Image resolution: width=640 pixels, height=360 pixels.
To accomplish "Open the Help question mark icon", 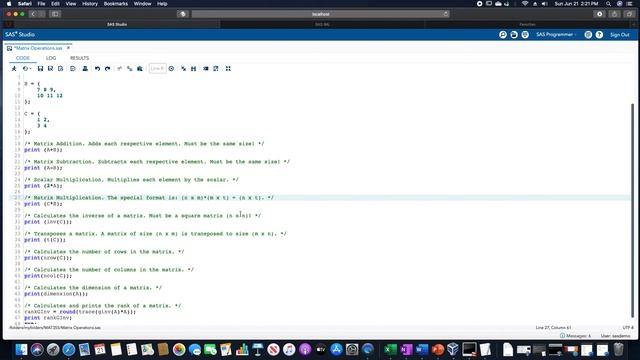I will [599, 35].
